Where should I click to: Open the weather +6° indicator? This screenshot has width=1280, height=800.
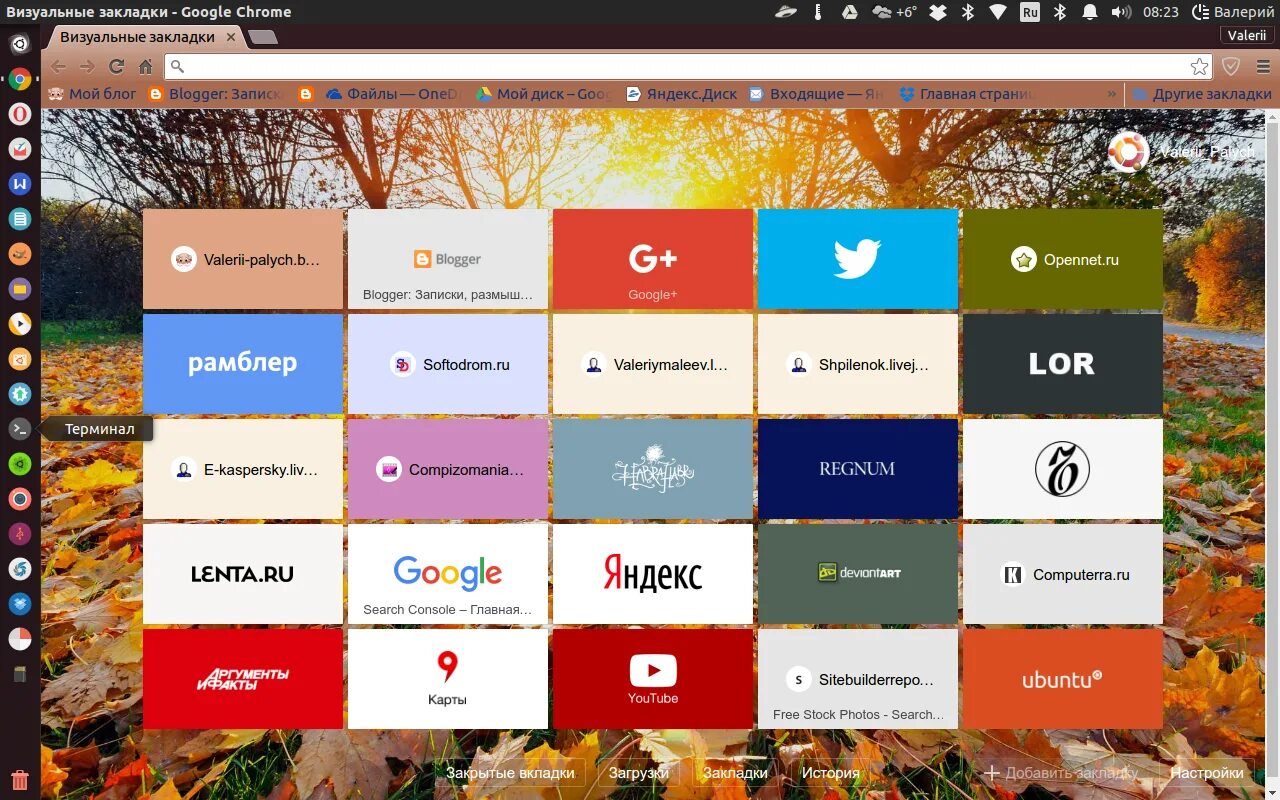tap(895, 12)
